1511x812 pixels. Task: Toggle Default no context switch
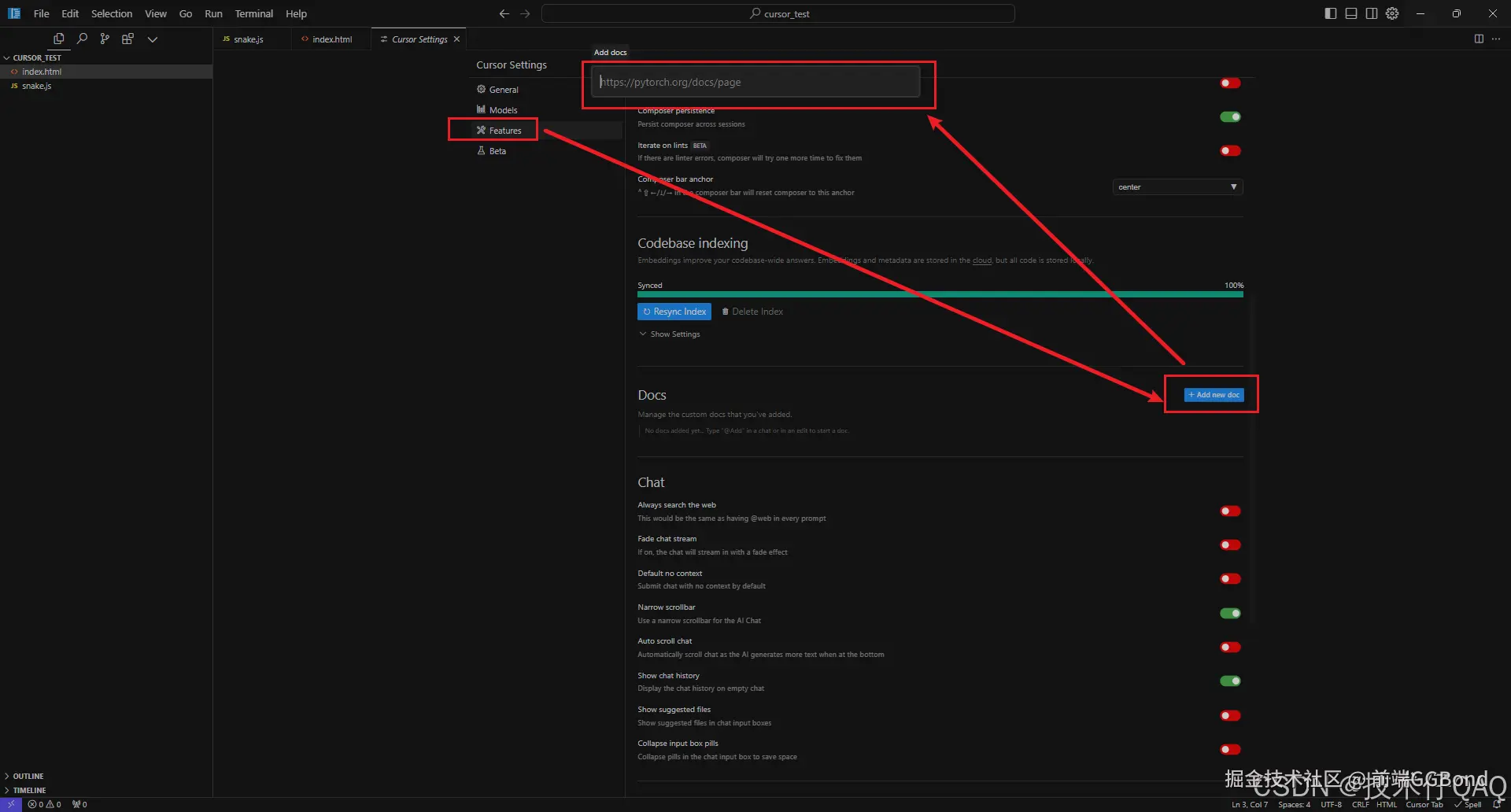(1230, 579)
